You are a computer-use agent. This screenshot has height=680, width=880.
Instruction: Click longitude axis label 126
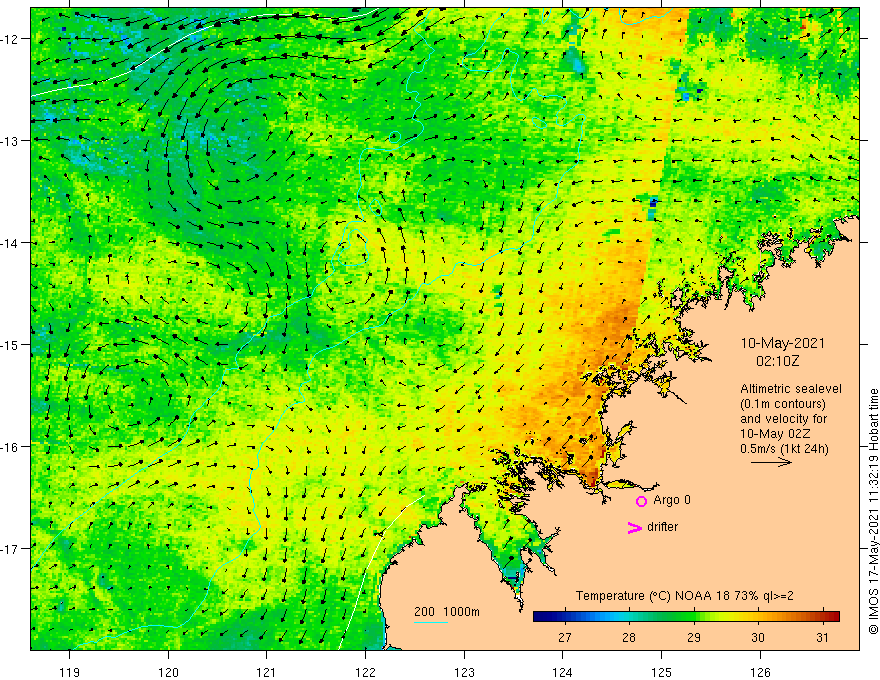click(760, 672)
